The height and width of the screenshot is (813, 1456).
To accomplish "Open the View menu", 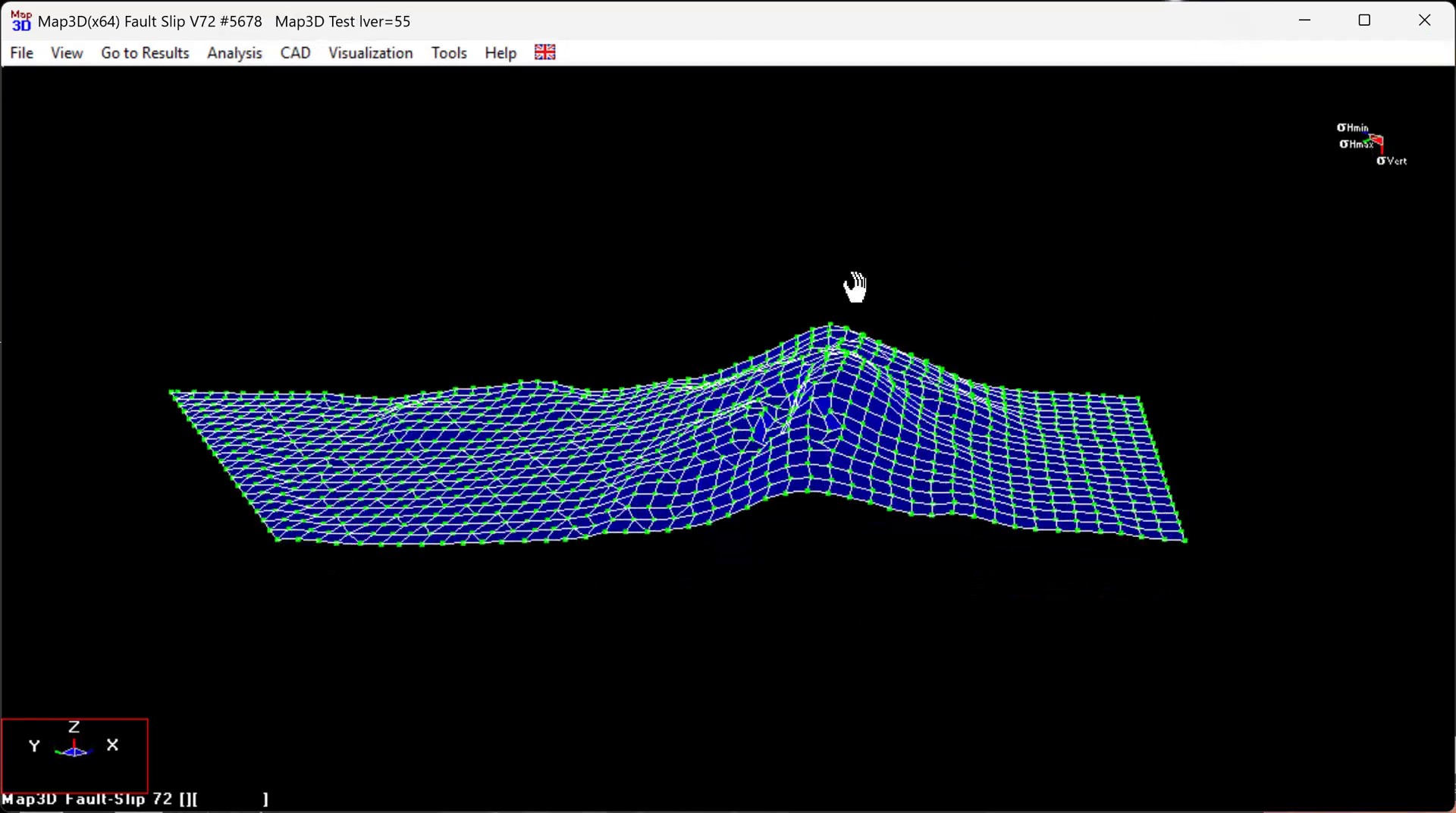I will [x=67, y=53].
